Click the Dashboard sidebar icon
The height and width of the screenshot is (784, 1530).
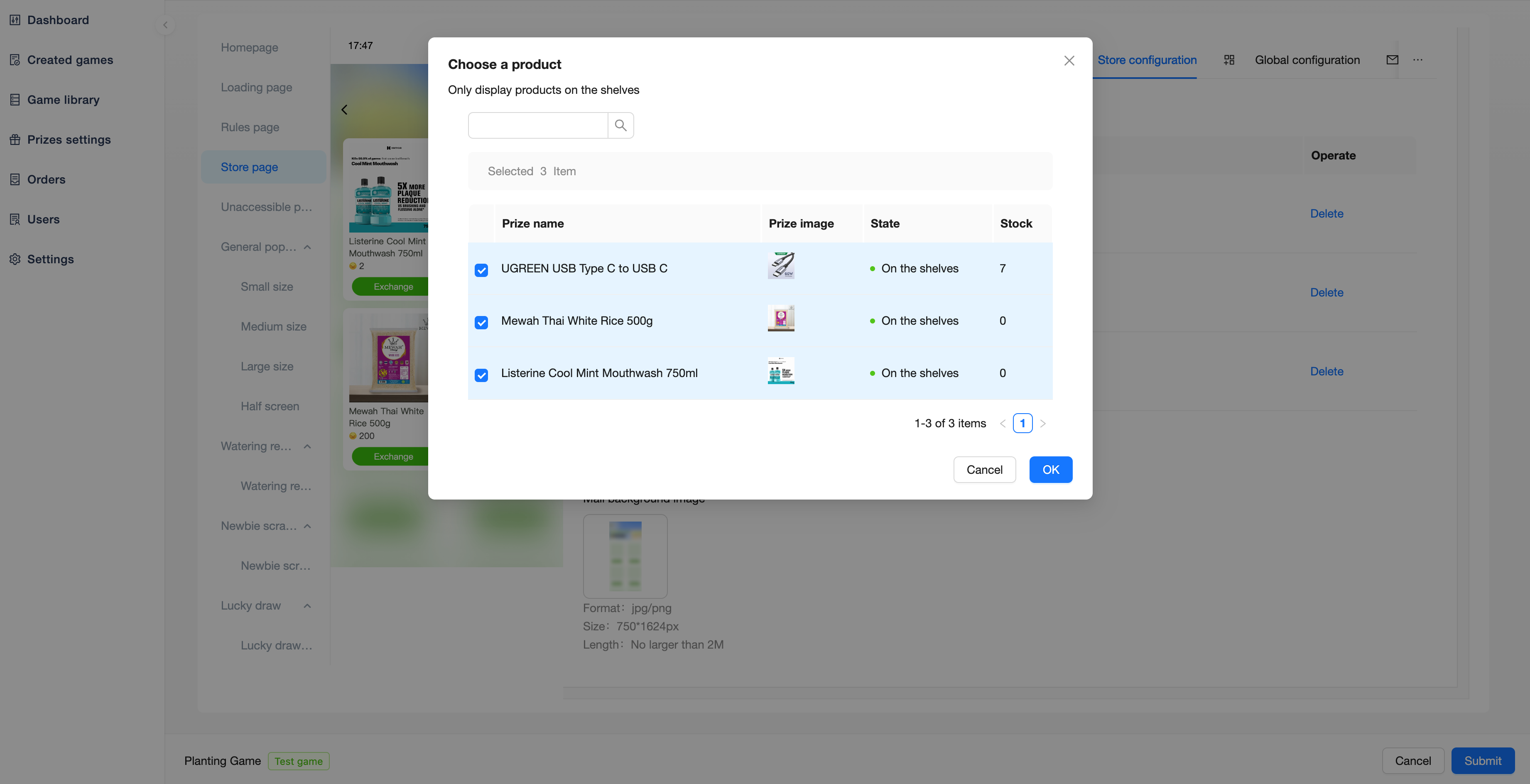point(15,20)
